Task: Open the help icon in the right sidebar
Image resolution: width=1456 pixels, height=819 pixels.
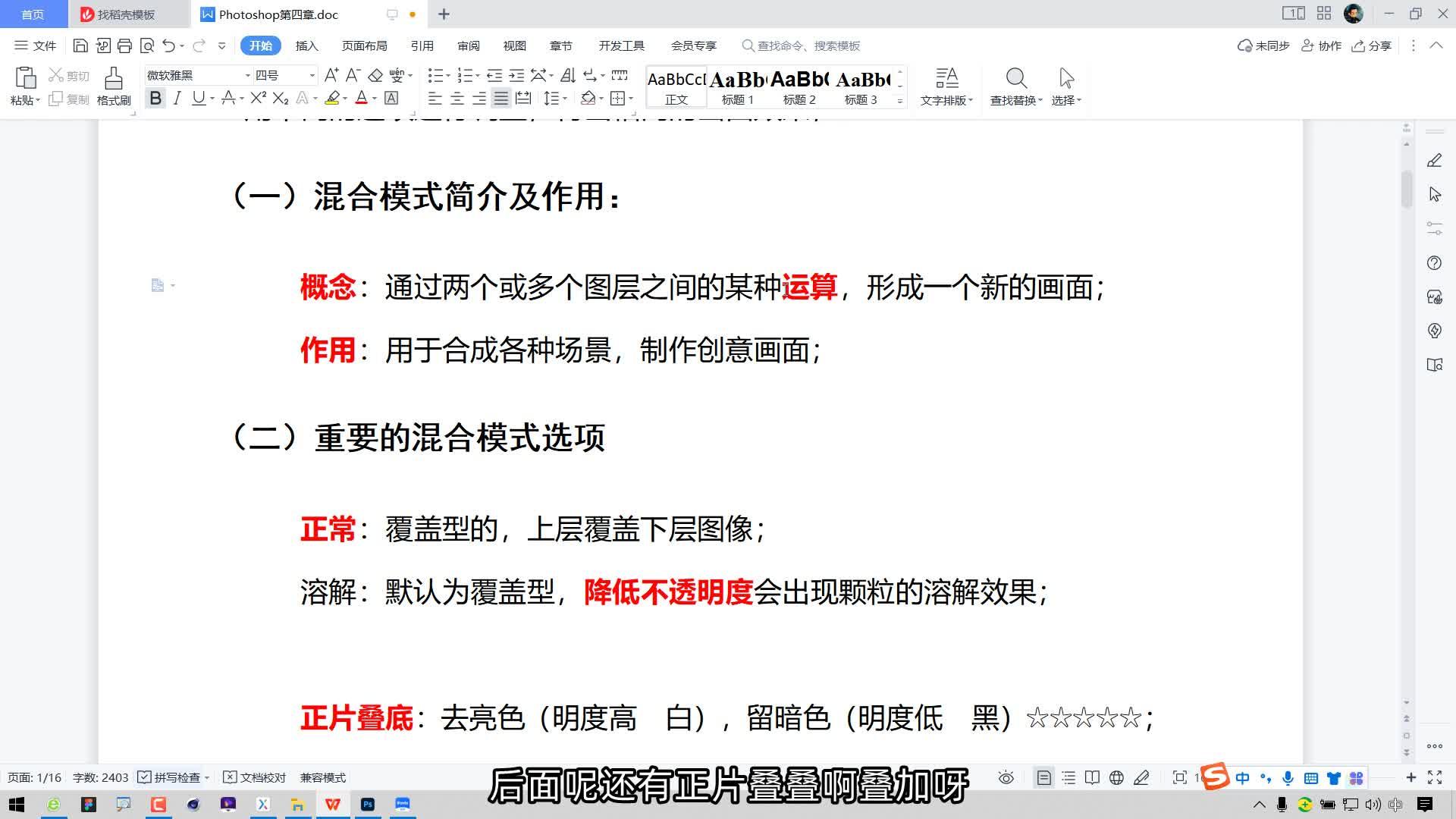Action: pyautogui.click(x=1435, y=263)
